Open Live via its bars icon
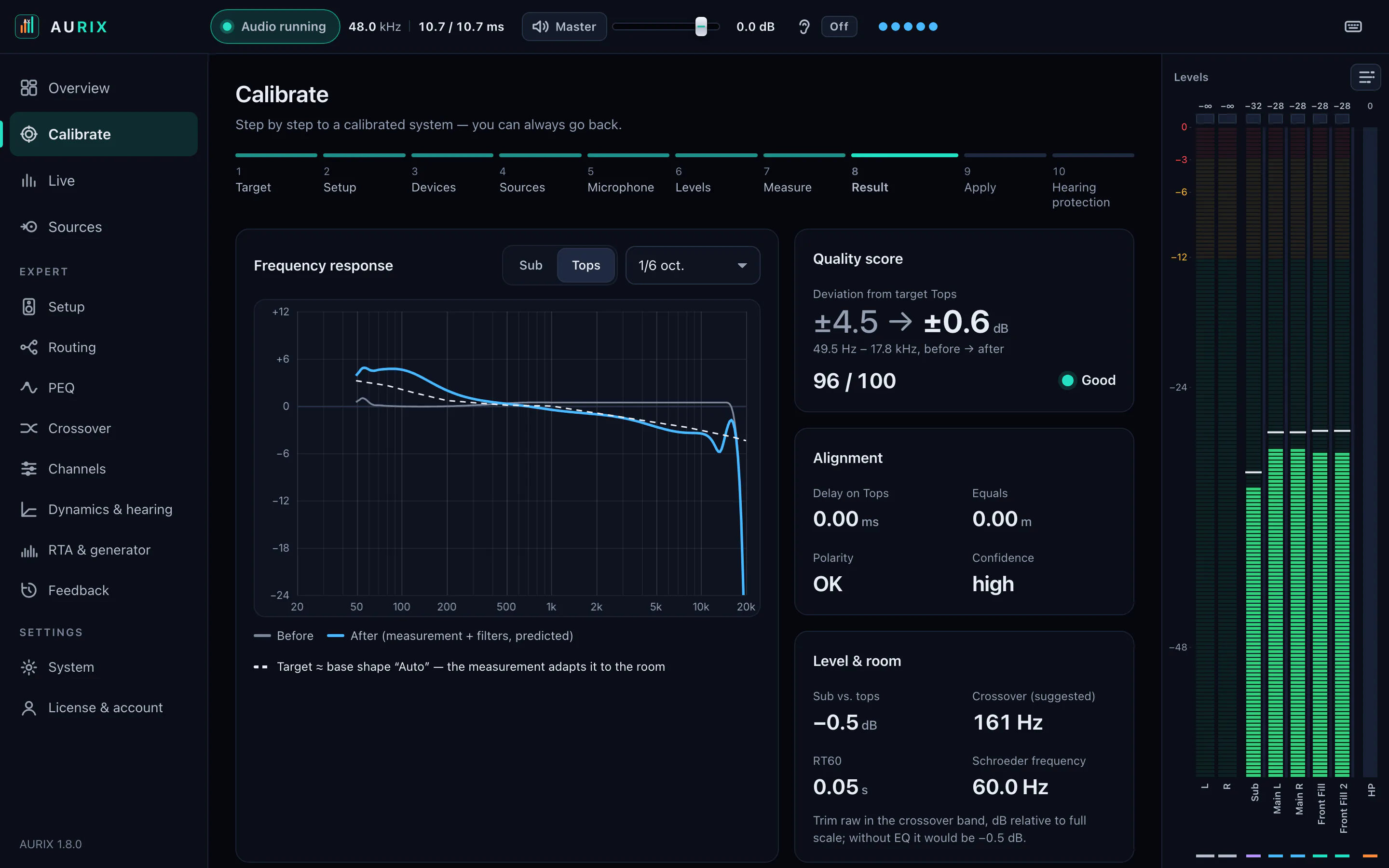 click(29, 181)
